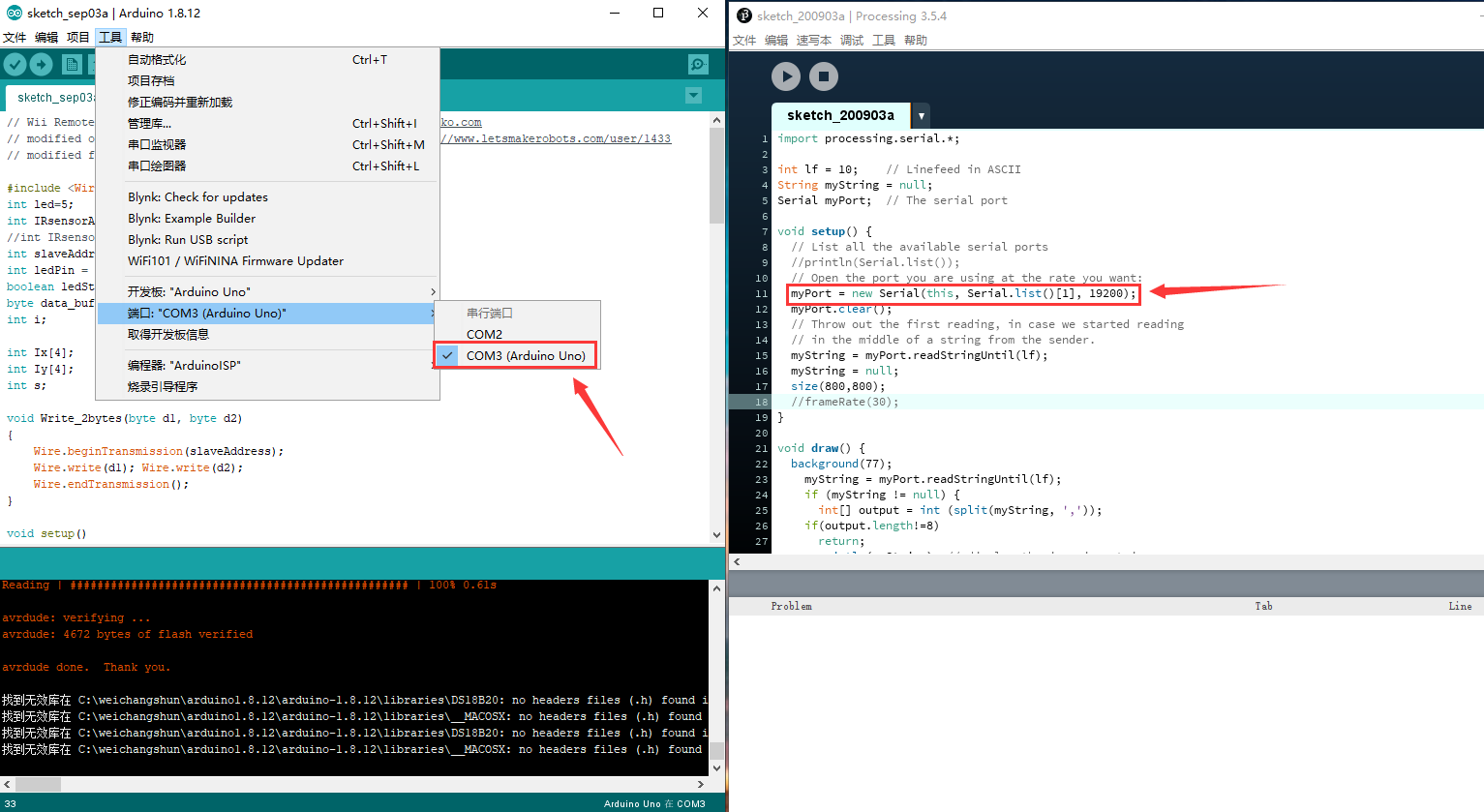Click 取得开发板信息 menu entry
Viewport: 1484px width, 812px height.
[x=267, y=334]
